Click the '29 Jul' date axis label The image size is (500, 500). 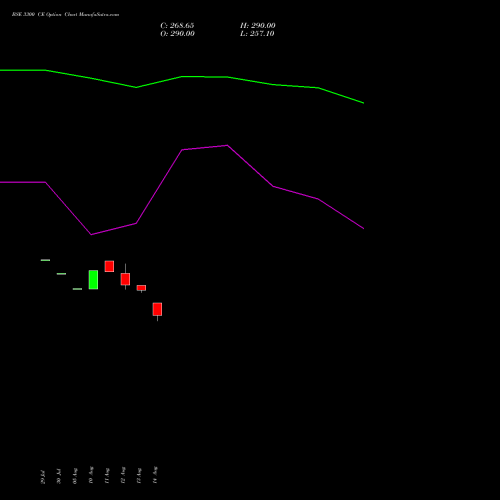click(43, 477)
